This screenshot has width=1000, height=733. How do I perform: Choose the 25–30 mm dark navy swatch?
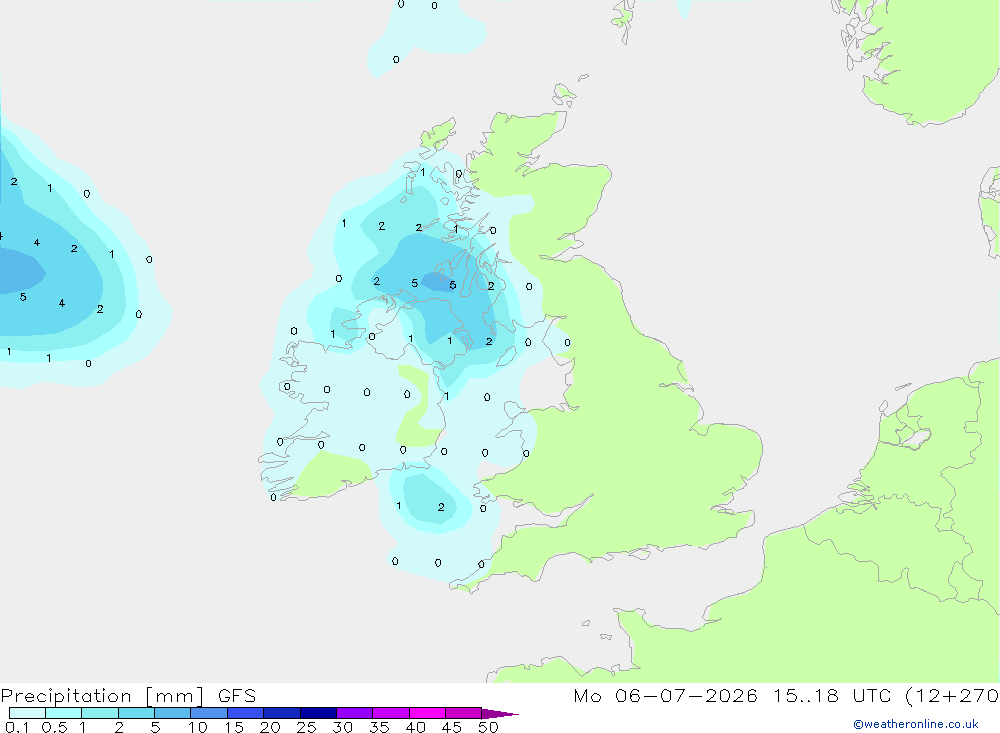(318, 713)
